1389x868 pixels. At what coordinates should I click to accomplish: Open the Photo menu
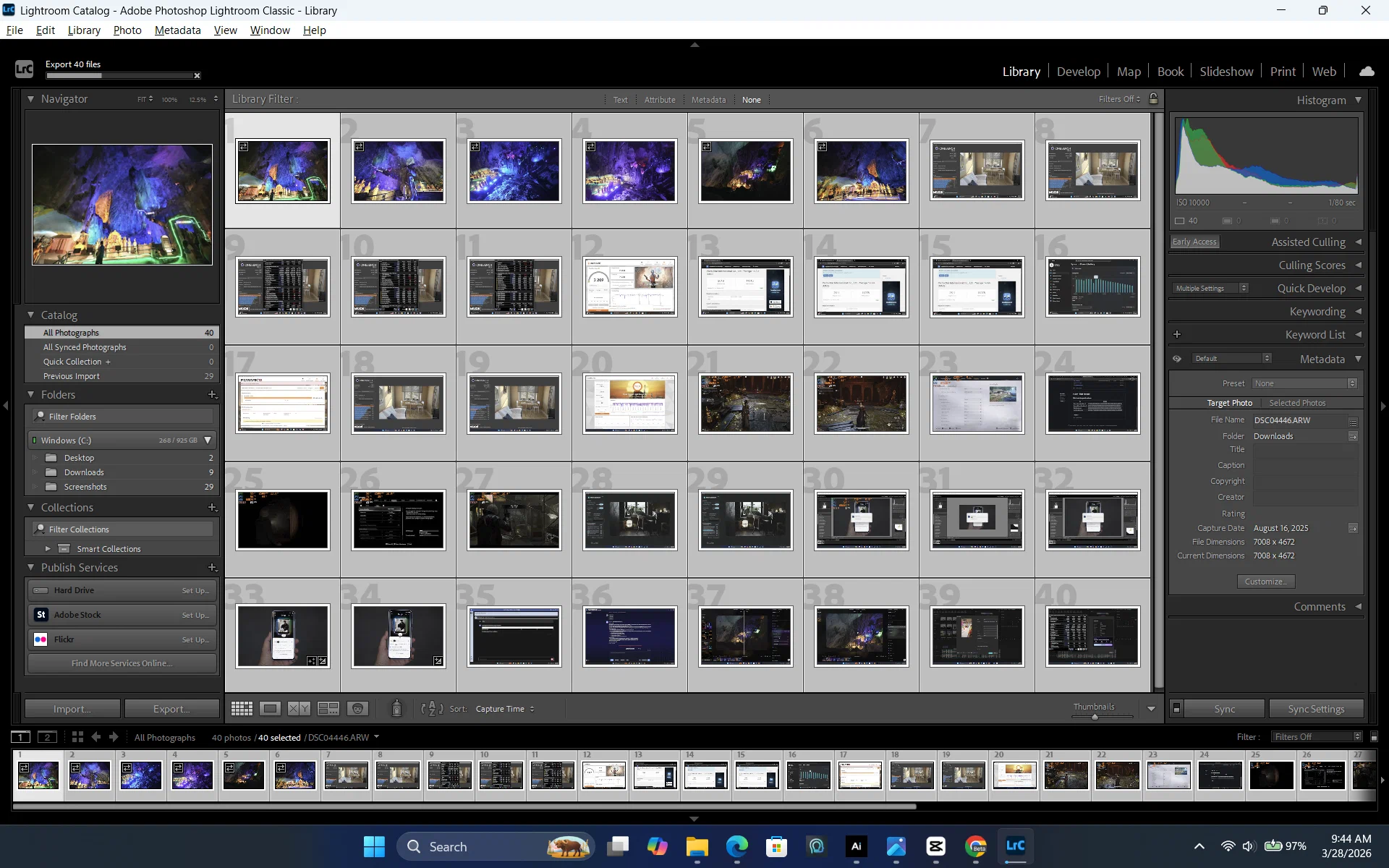[127, 30]
